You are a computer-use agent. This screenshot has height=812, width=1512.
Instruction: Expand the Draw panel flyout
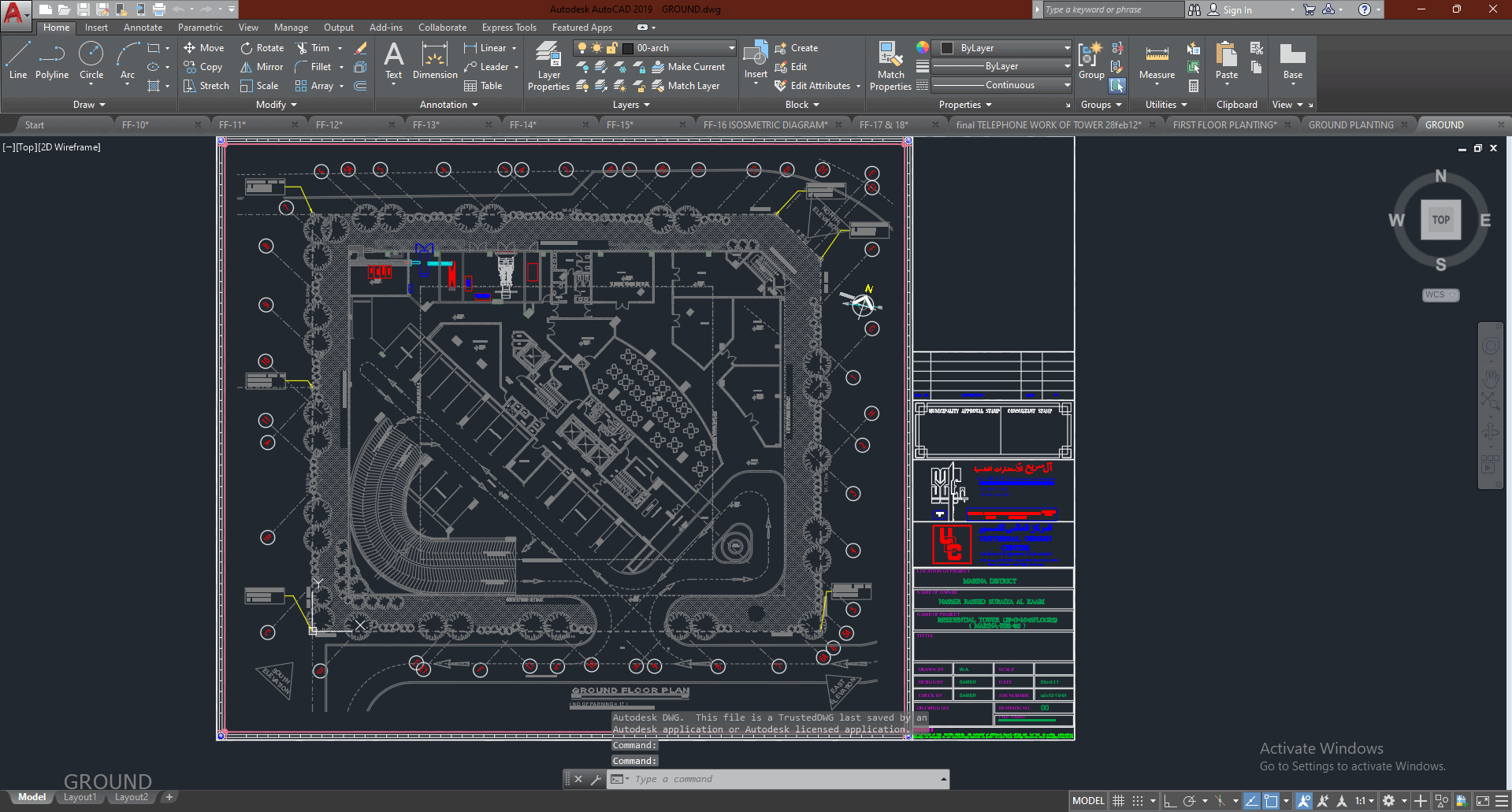tap(89, 105)
